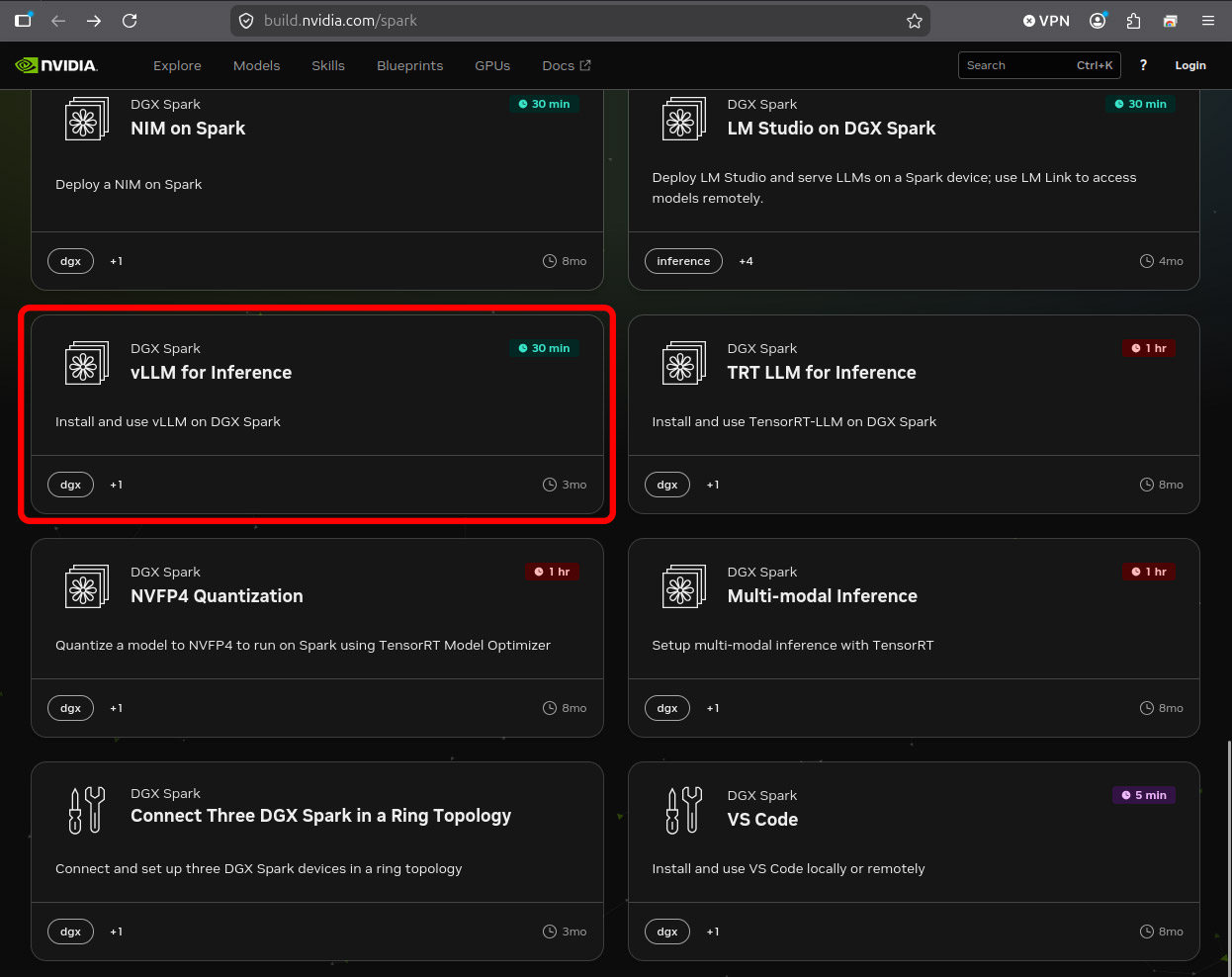Expand +1 tags on NVFP4 Quantization card
The height and width of the screenshot is (977, 1232).
[x=116, y=708]
